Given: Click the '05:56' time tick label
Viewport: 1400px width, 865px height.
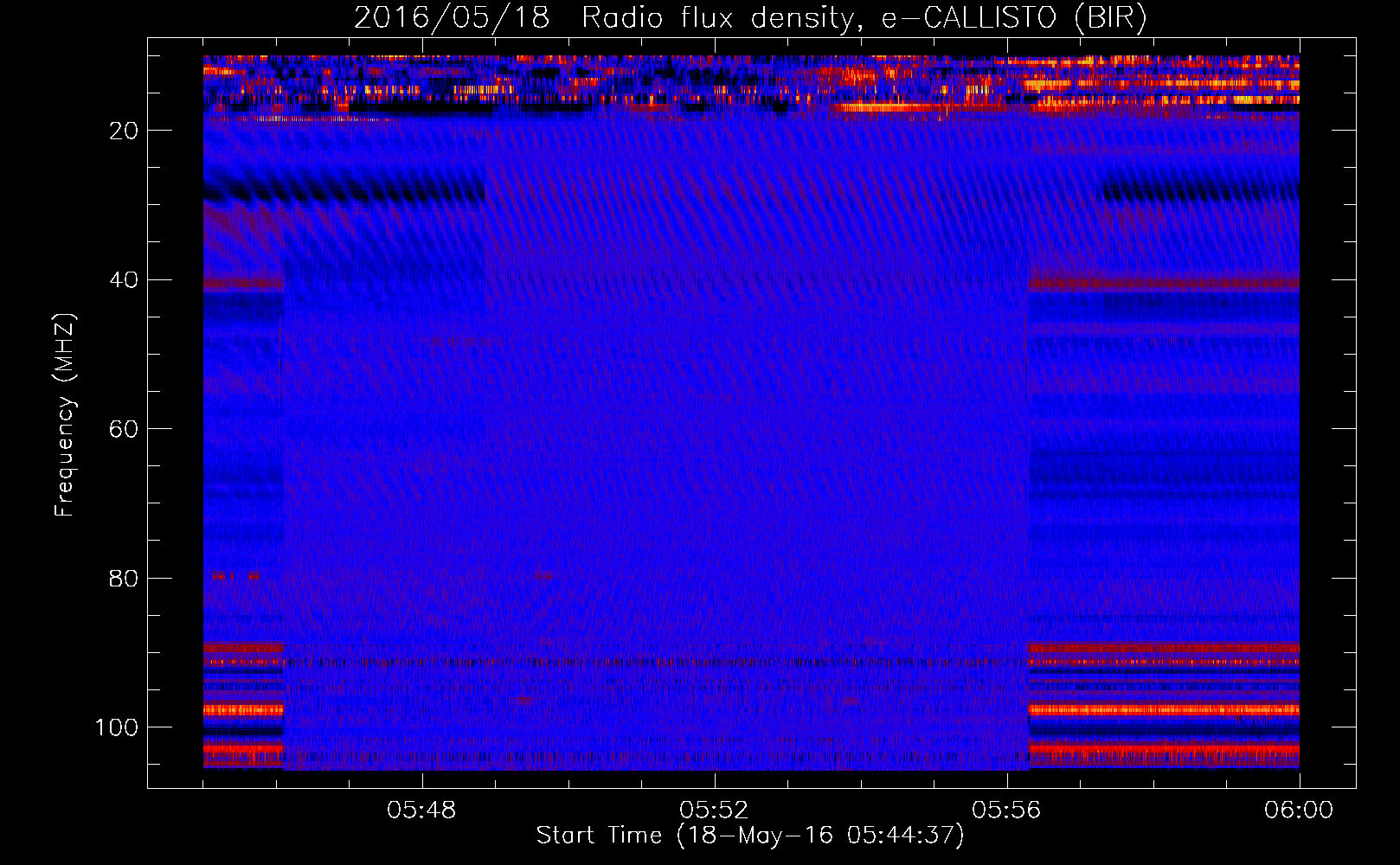Looking at the screenshot, I should [x=1006, y=811].
